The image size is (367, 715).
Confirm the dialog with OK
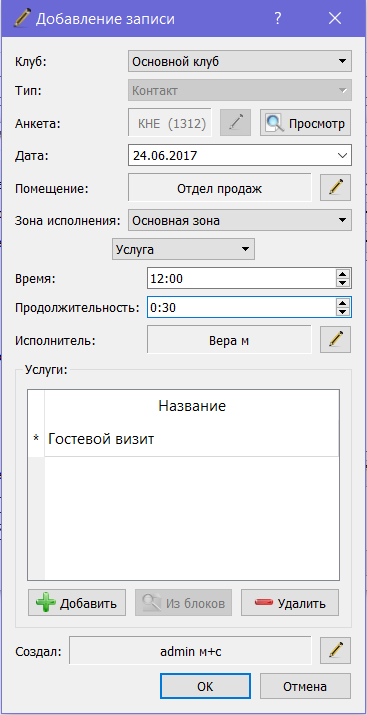[205, 686]
